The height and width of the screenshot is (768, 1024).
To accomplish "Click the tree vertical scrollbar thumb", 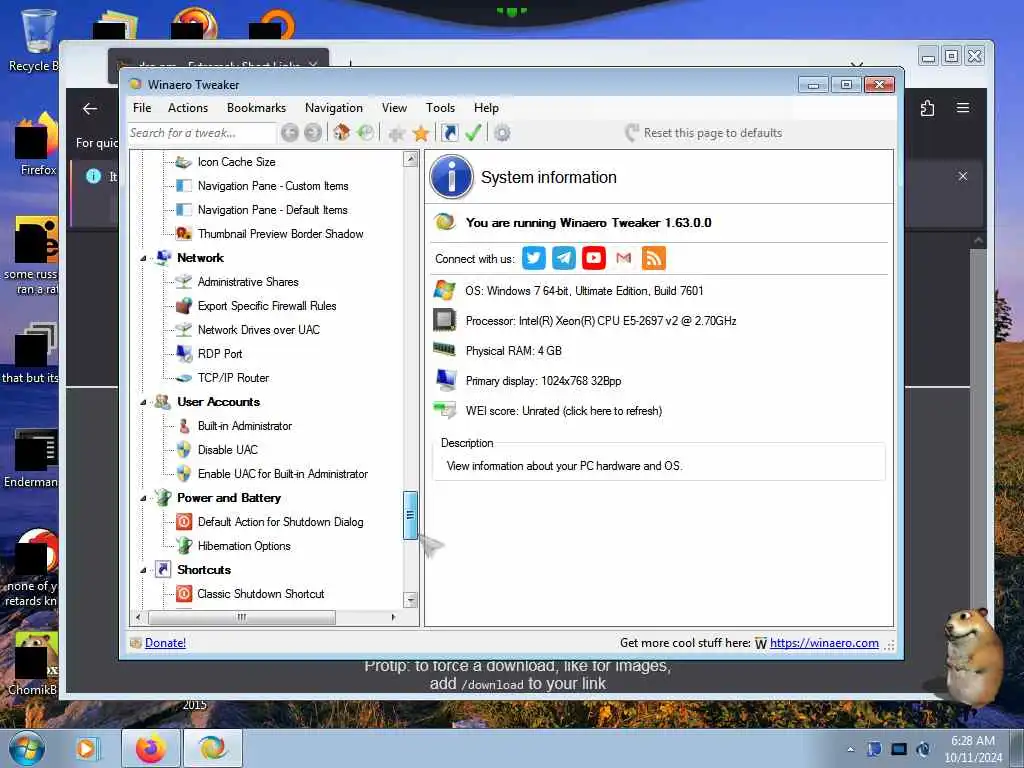I will coord(410,515).
